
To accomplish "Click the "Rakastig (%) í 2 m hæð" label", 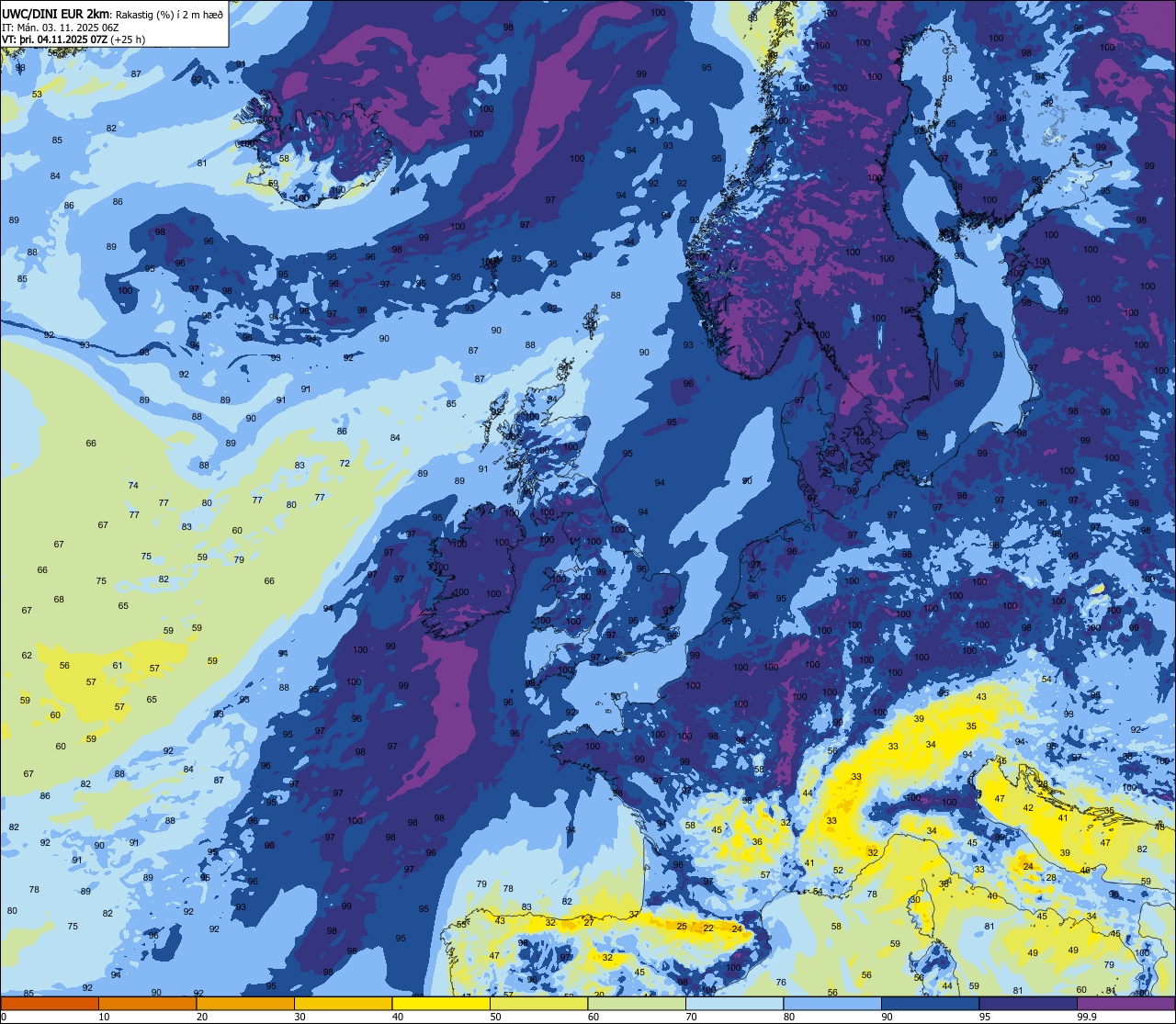I will click(x=169, y=15).
